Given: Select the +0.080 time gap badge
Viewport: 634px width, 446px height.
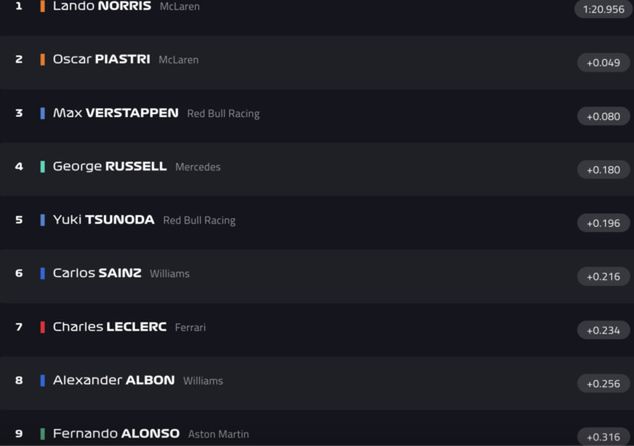Looking at the screenshot, I should click(603, 116).
